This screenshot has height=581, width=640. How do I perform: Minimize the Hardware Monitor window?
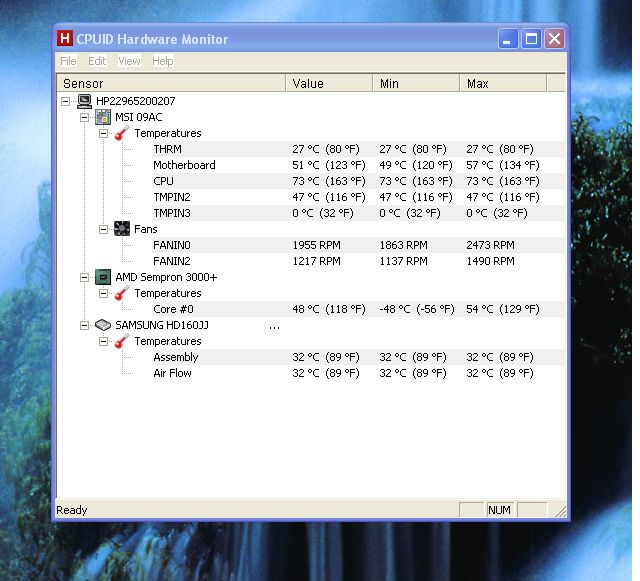(508, 39)
